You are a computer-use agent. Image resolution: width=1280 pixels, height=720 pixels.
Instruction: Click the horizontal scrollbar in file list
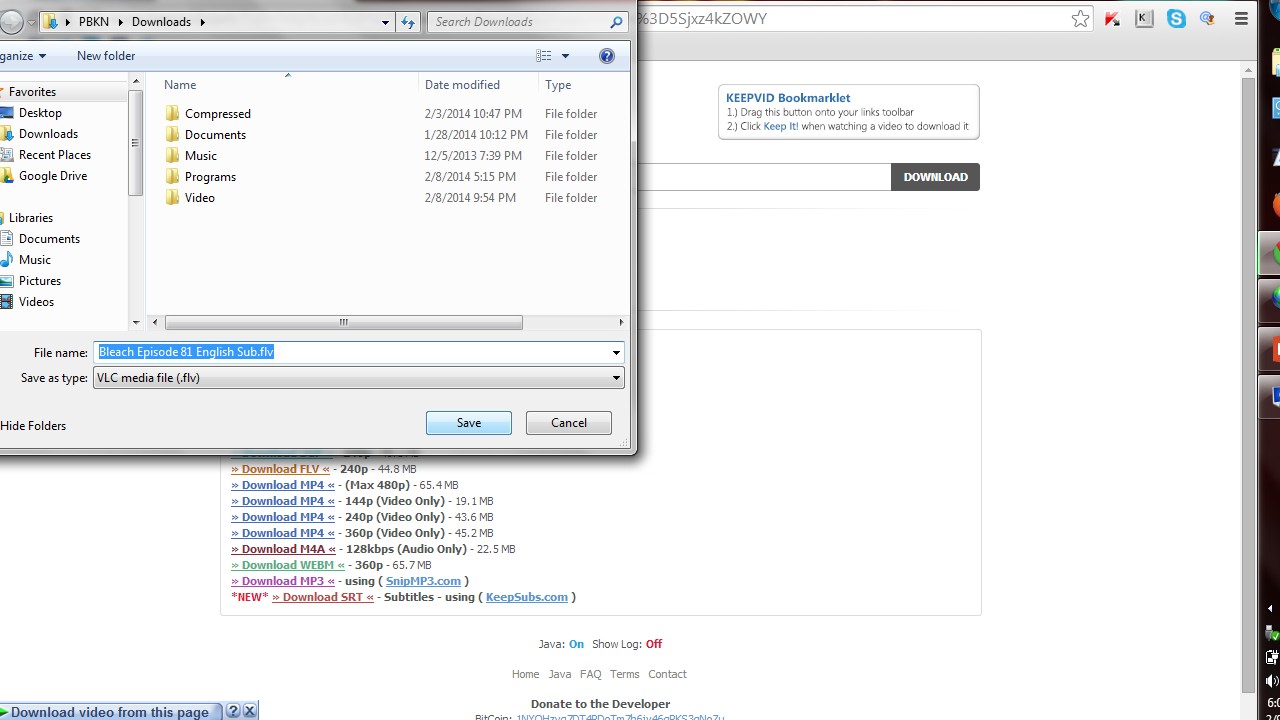pos(343,322)
